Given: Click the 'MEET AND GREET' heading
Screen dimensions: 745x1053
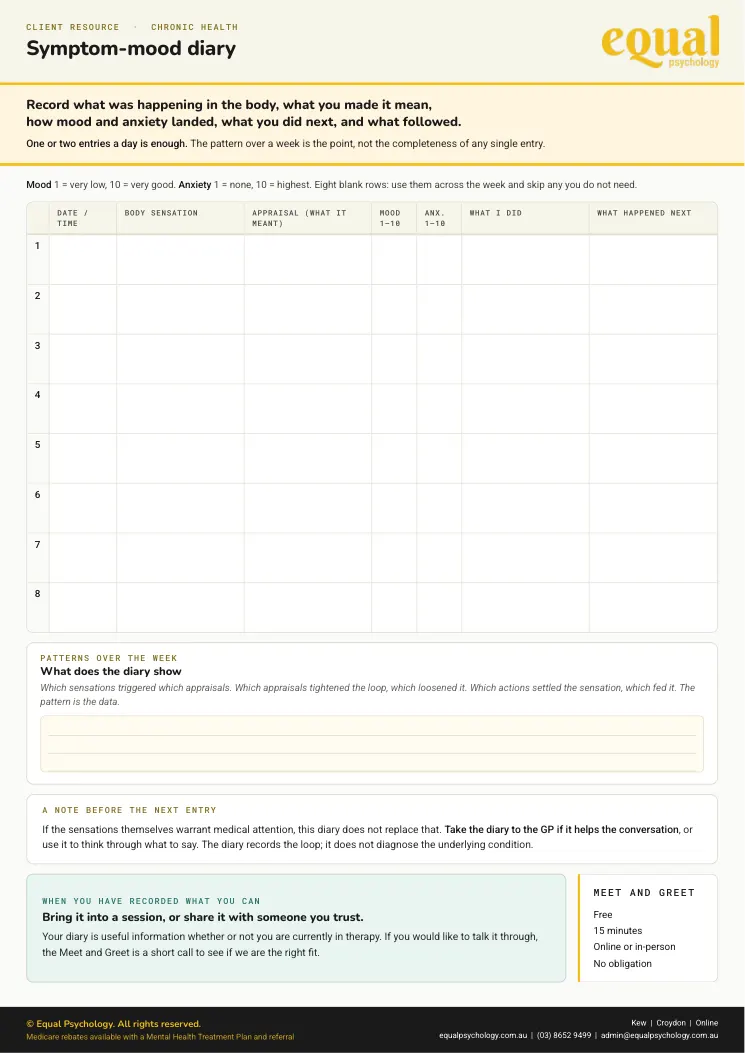Looking at the screenshot, I should [644, 892].
